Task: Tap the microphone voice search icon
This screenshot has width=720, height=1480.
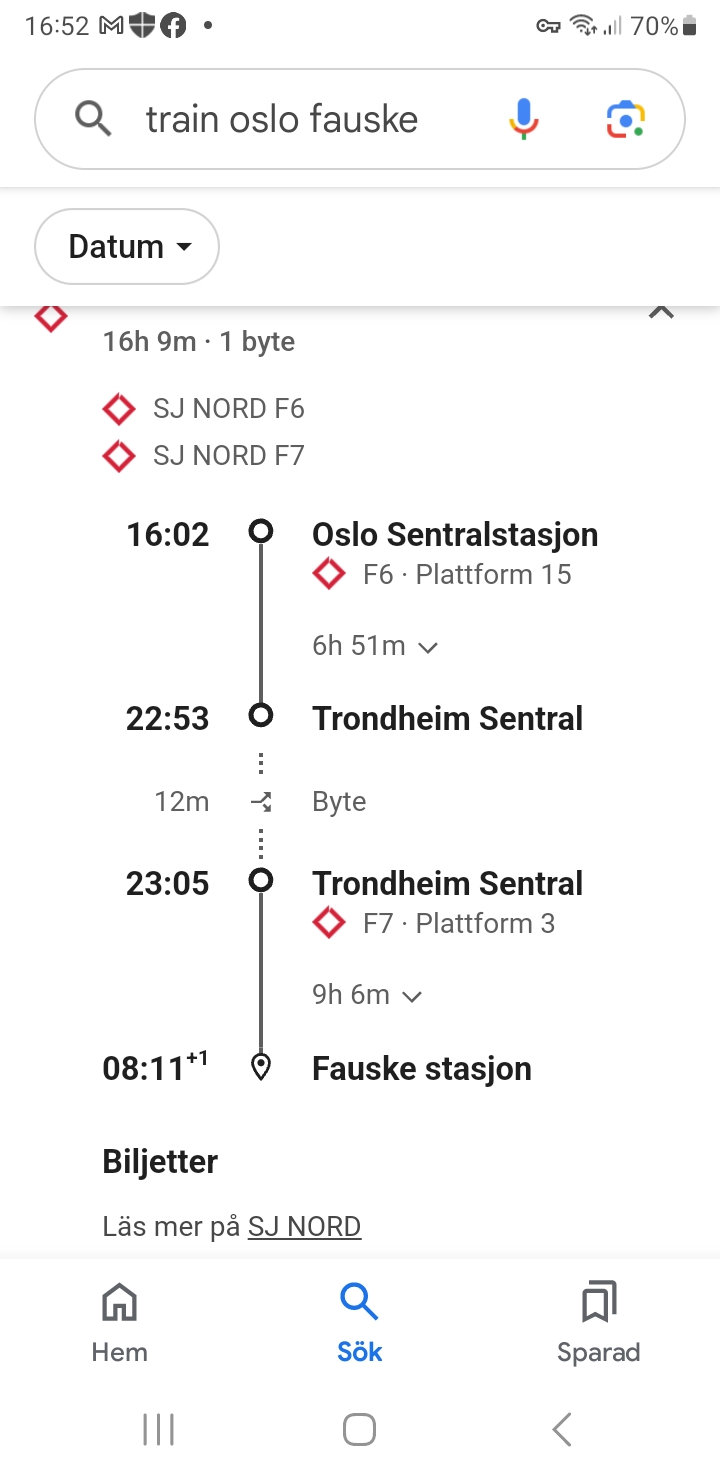Action: [x=523, y=120]
